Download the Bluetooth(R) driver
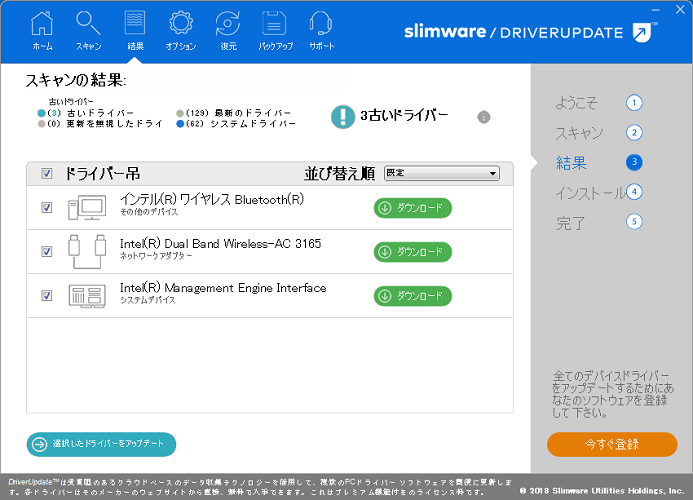 pos(413,208)
